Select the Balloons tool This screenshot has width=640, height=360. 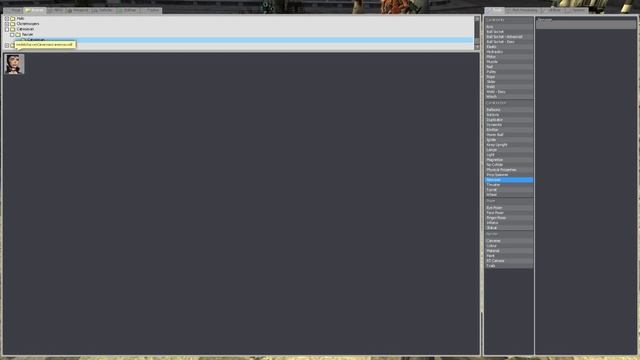point(509,110)
